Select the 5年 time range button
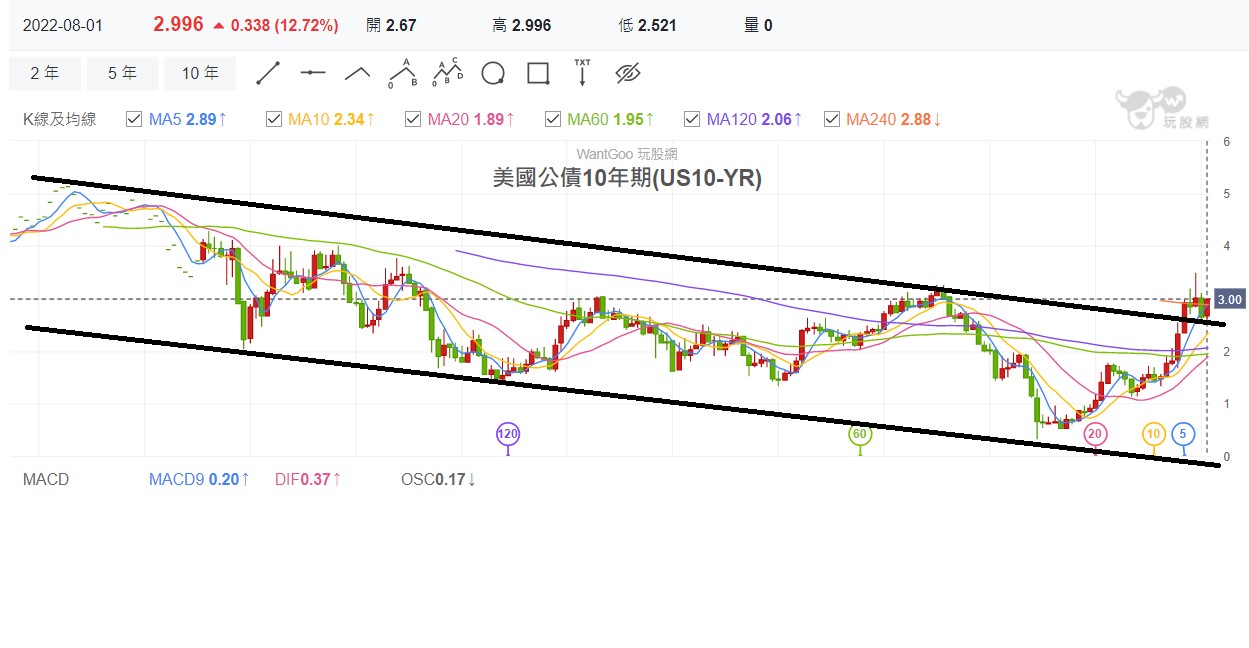 [122, 73]
